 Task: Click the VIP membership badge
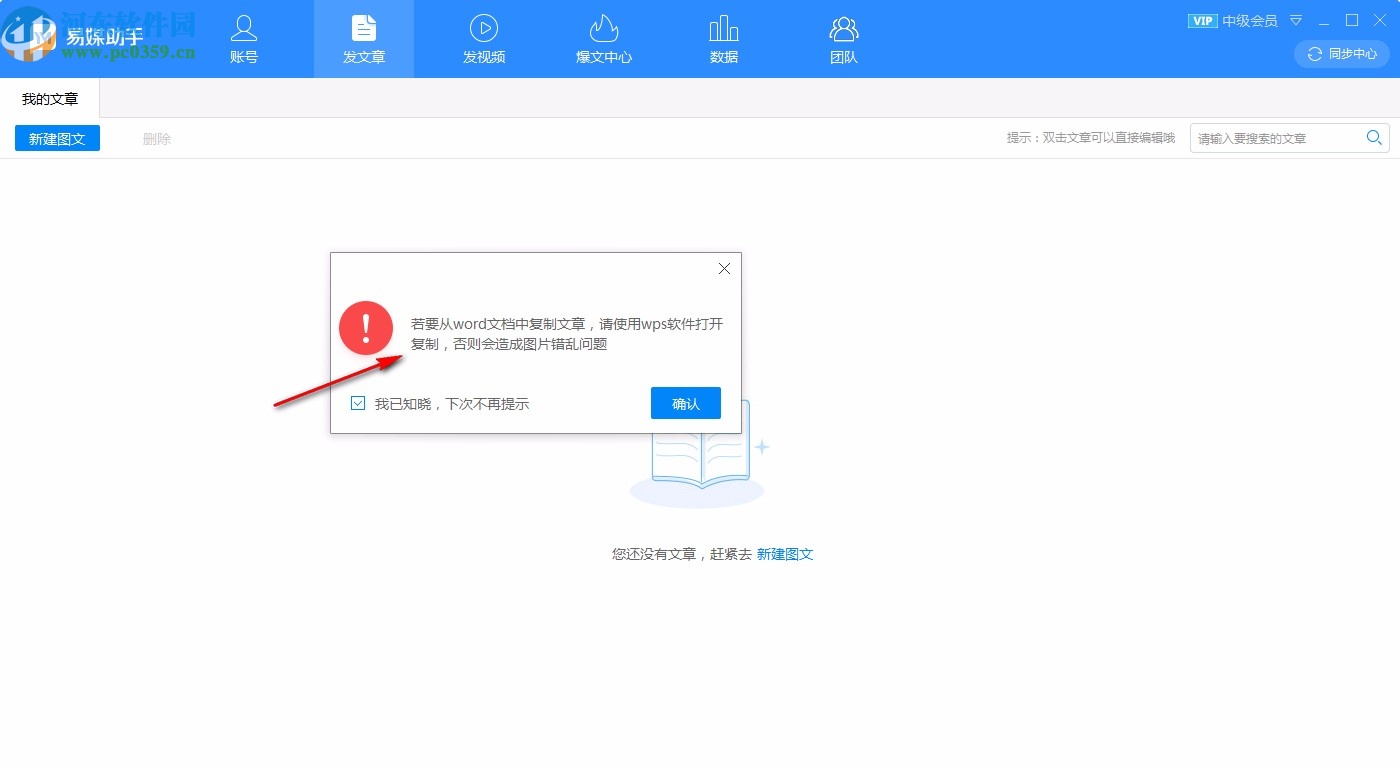[1203, 20]
